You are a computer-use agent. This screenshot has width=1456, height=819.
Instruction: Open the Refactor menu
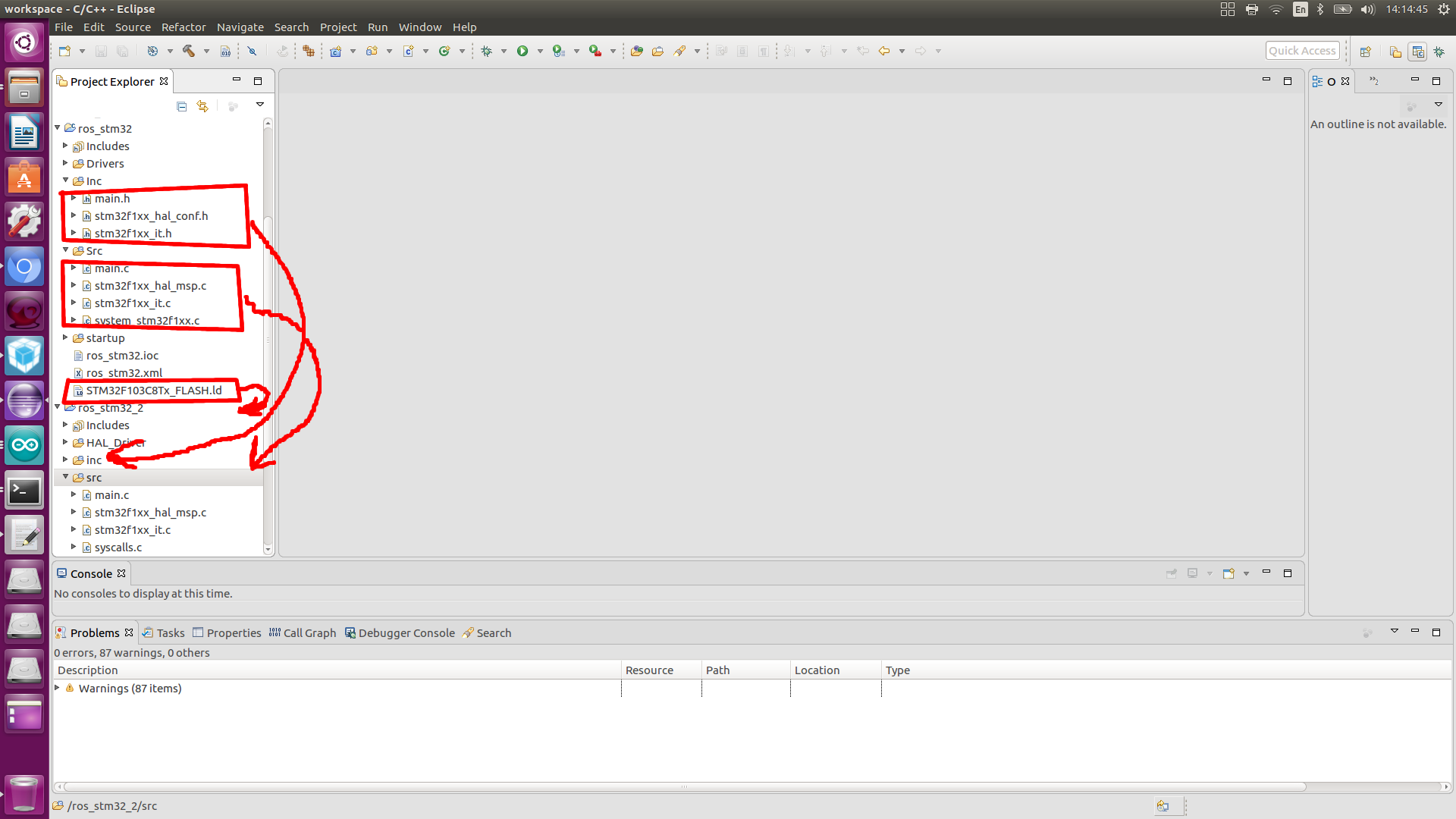[184, 27]
